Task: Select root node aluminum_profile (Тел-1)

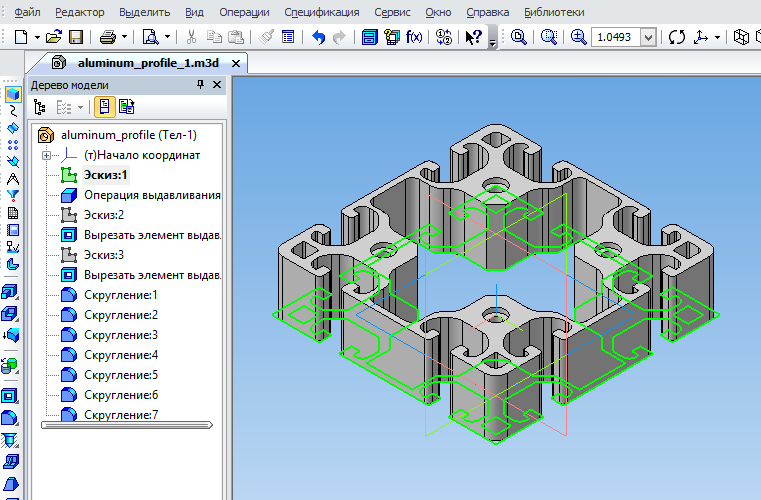Action: (129, 135)
